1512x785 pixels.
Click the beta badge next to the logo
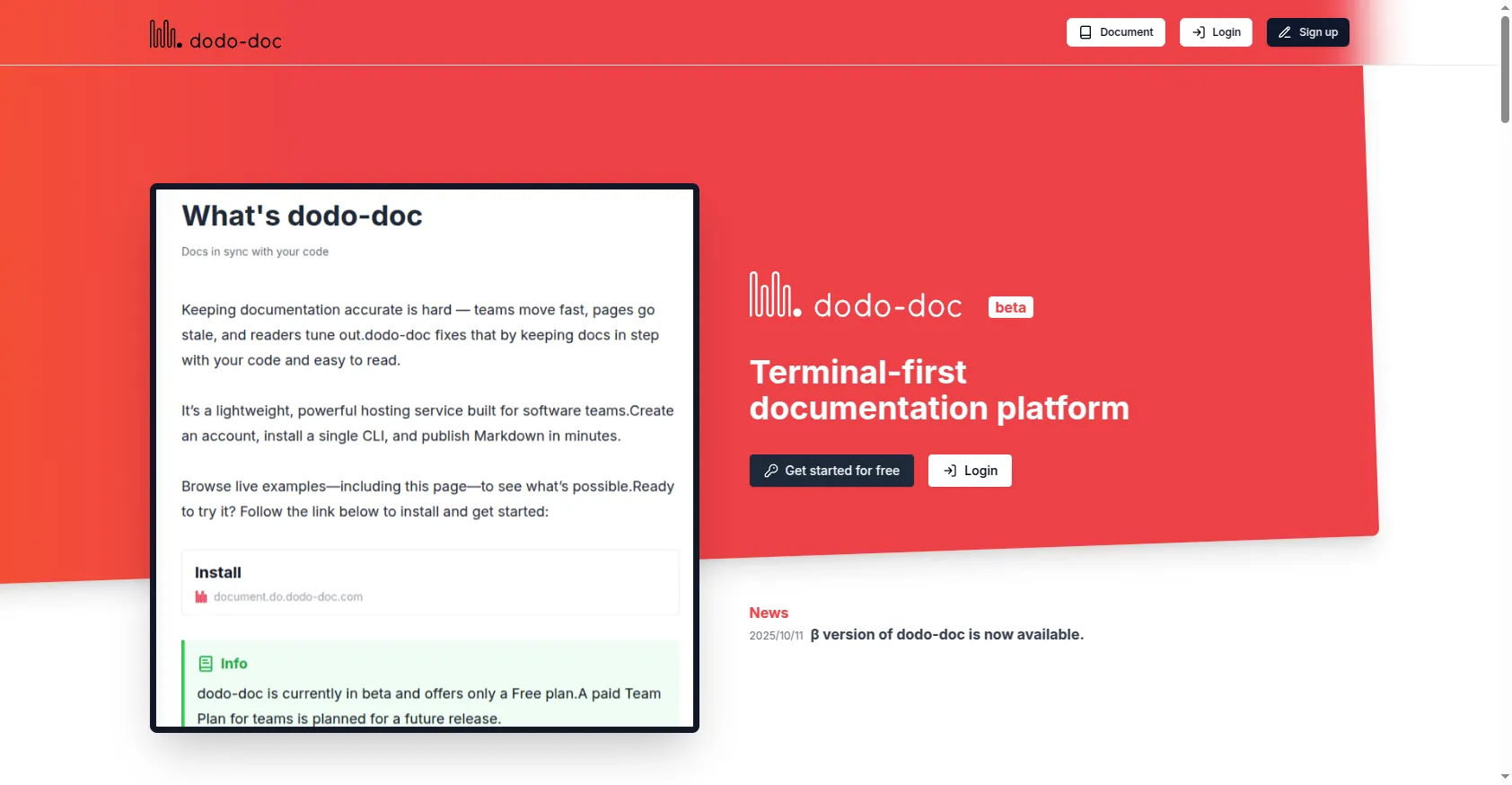pyautogui.click(x=1010, y=307)
